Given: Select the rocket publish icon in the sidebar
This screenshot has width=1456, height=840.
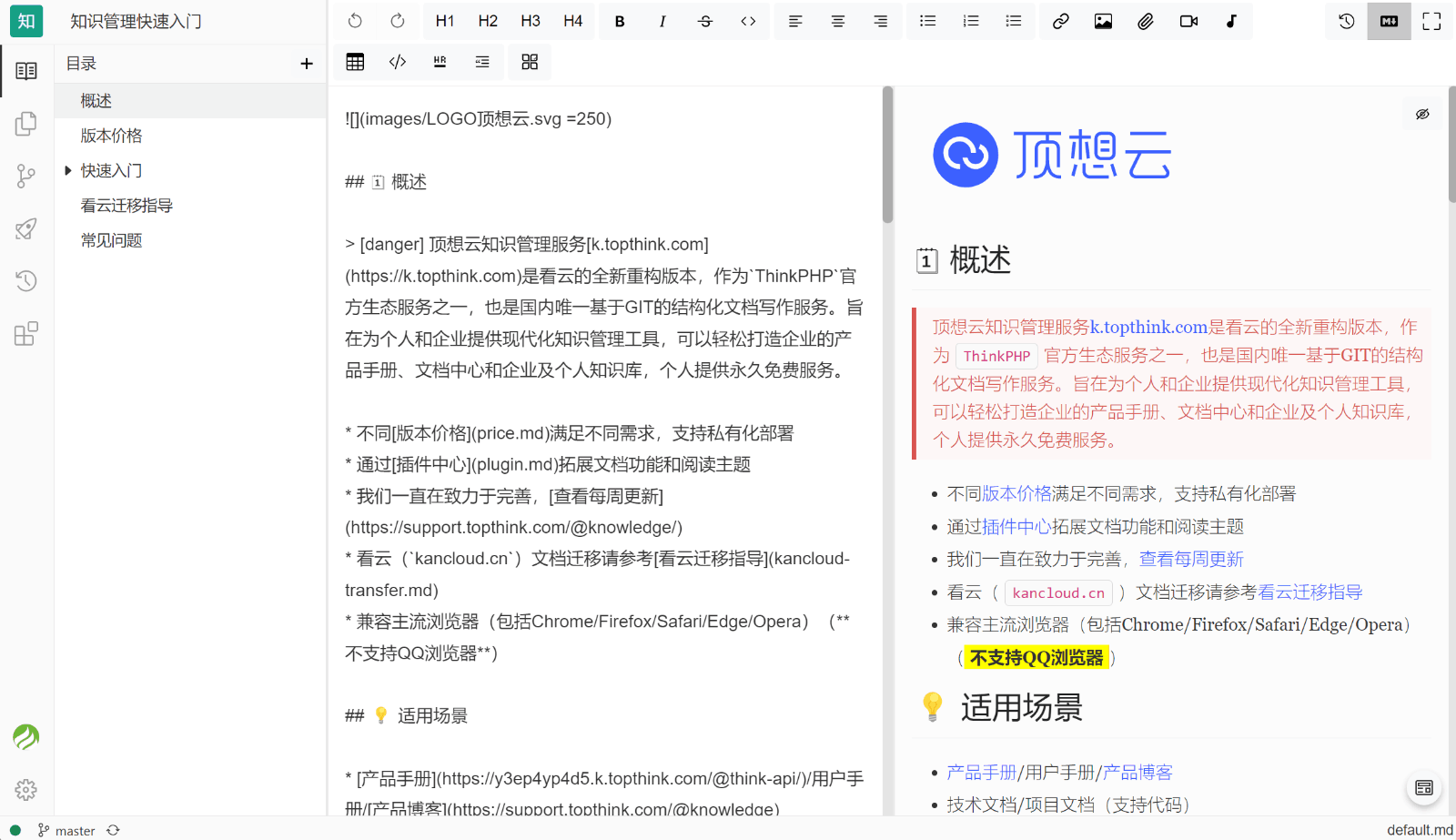Looking at the screenshot, I should [x=26, y=228].
